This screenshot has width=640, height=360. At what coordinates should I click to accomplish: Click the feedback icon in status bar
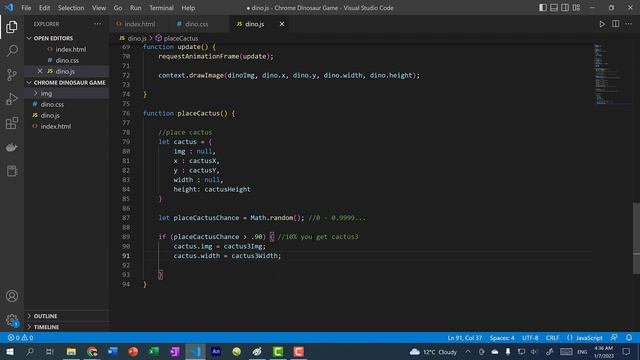[x=614, y=338]
